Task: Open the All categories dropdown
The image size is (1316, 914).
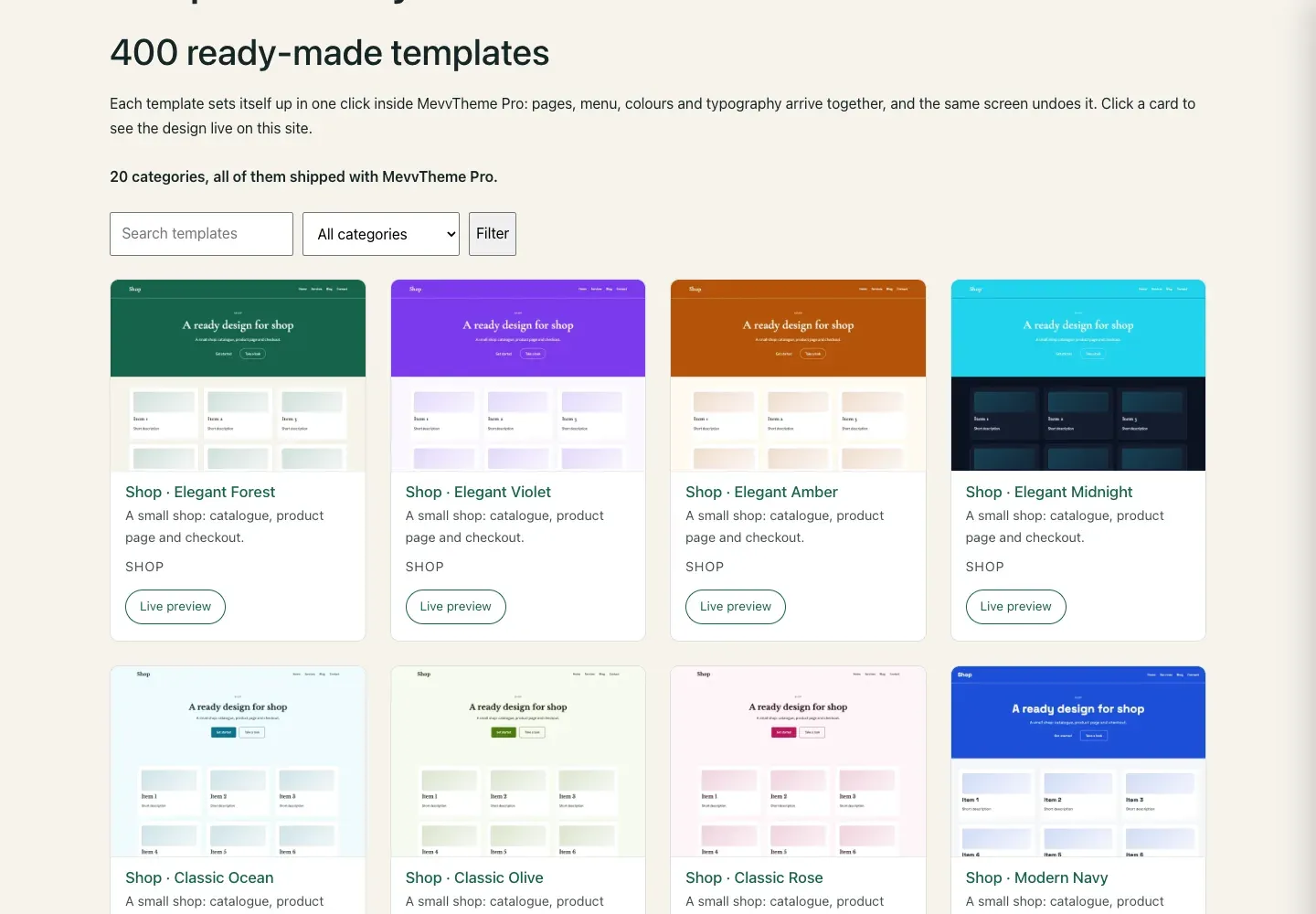Action: (x=381, y=234)
